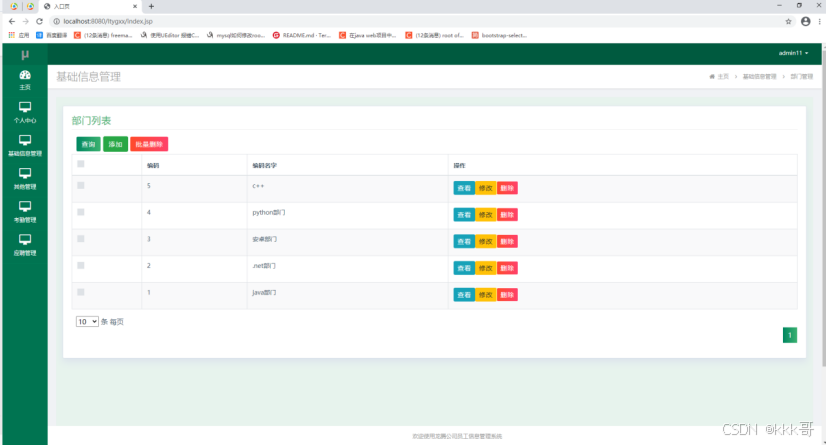Image resolution: width=826 pixels, height=445 pixels.
Task: Click the red 批量删除 button
Action: [149, 144]
